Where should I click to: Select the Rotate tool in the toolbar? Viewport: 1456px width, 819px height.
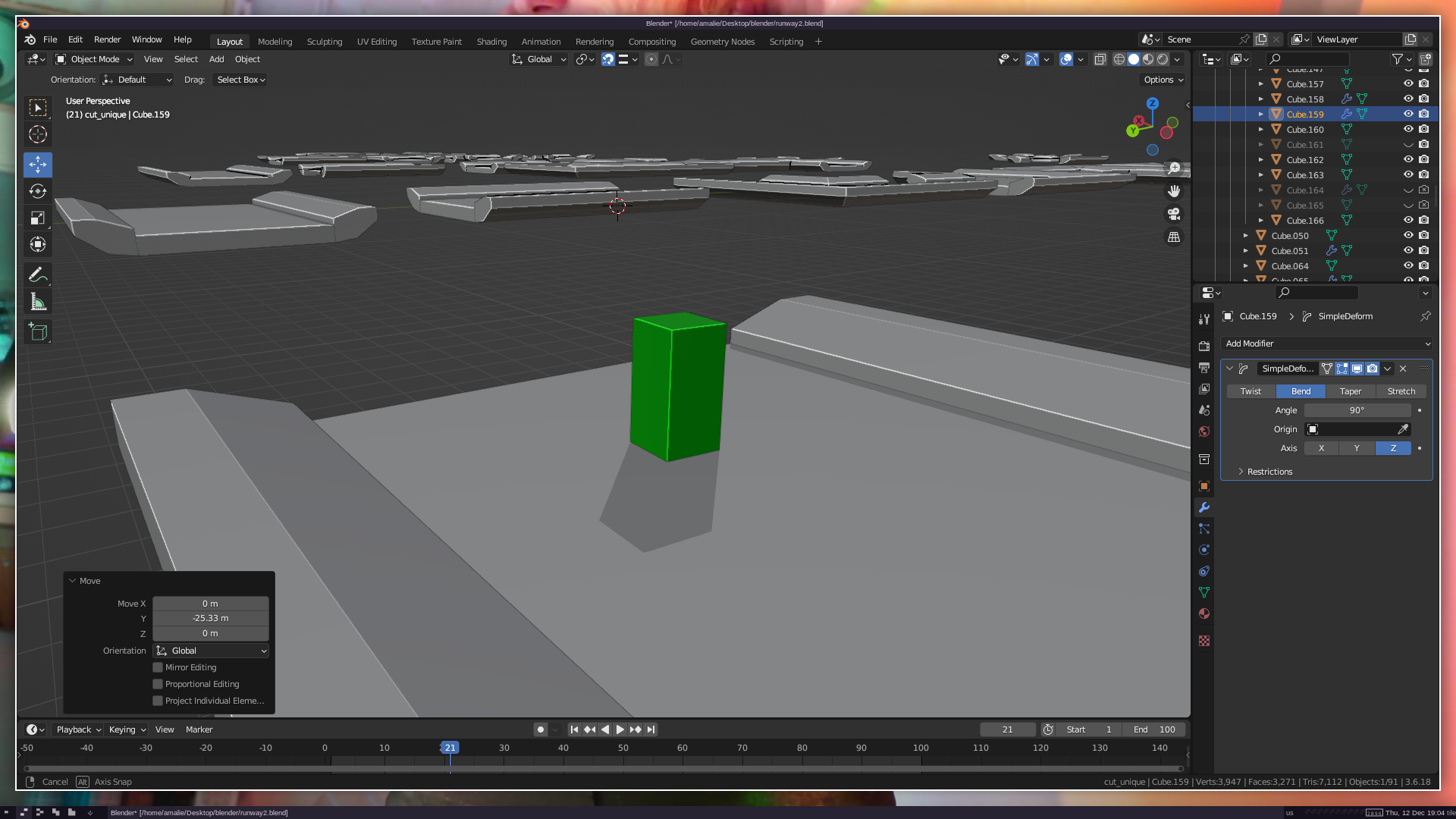pos(38,191)
